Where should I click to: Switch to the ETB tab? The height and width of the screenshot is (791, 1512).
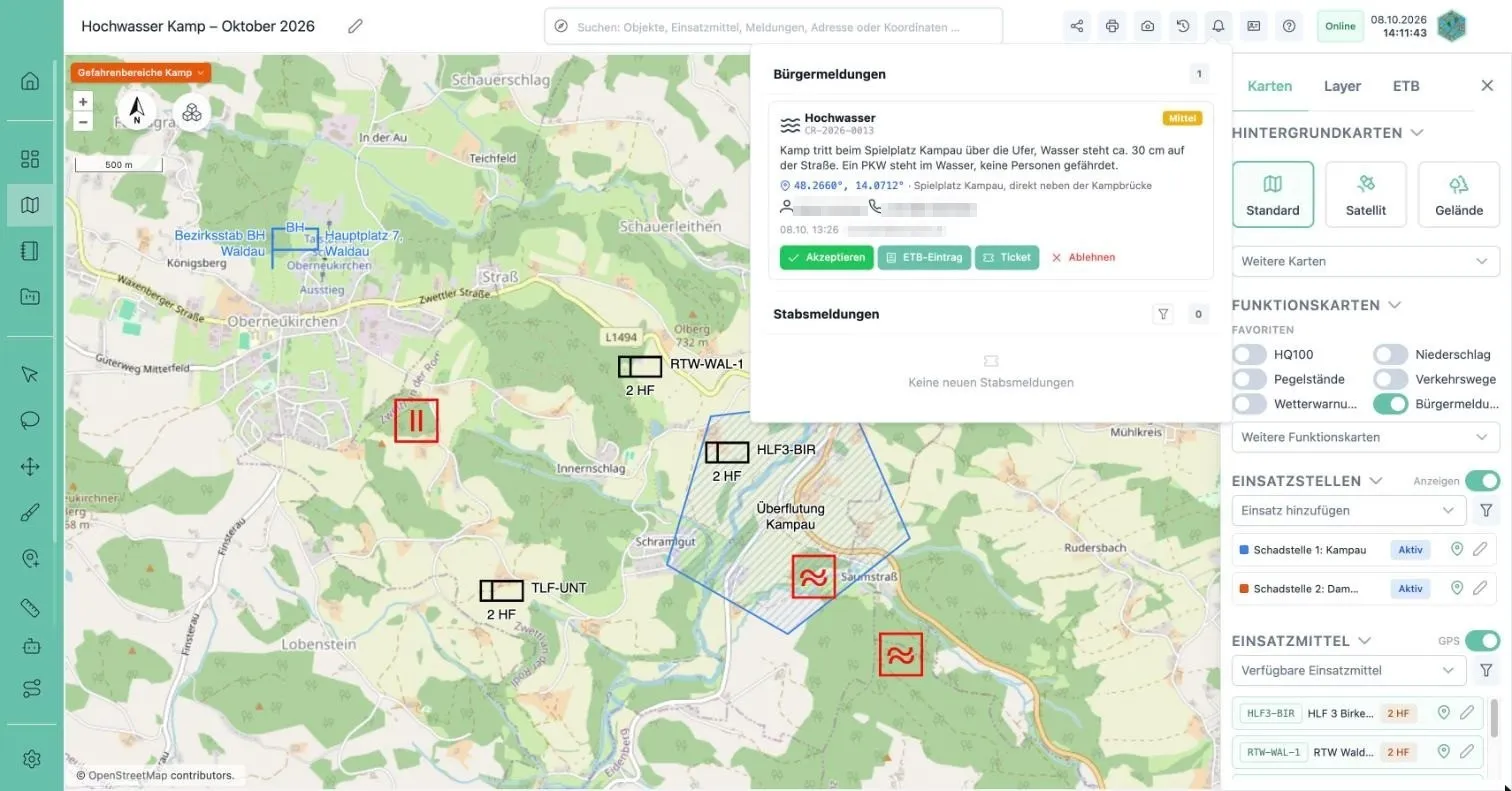(1406, 86)
